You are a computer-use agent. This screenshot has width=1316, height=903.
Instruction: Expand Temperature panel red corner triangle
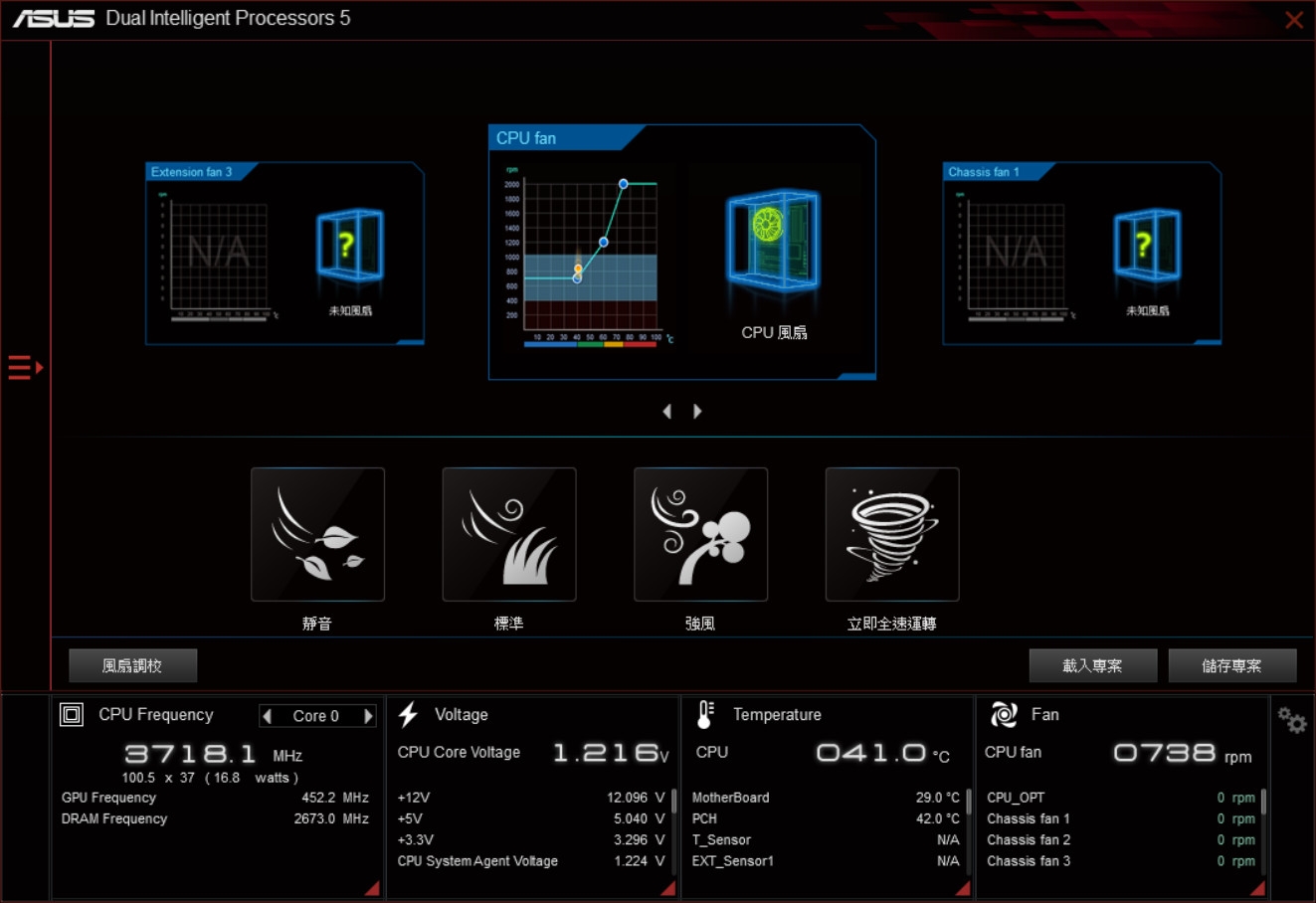pos(962,888)
